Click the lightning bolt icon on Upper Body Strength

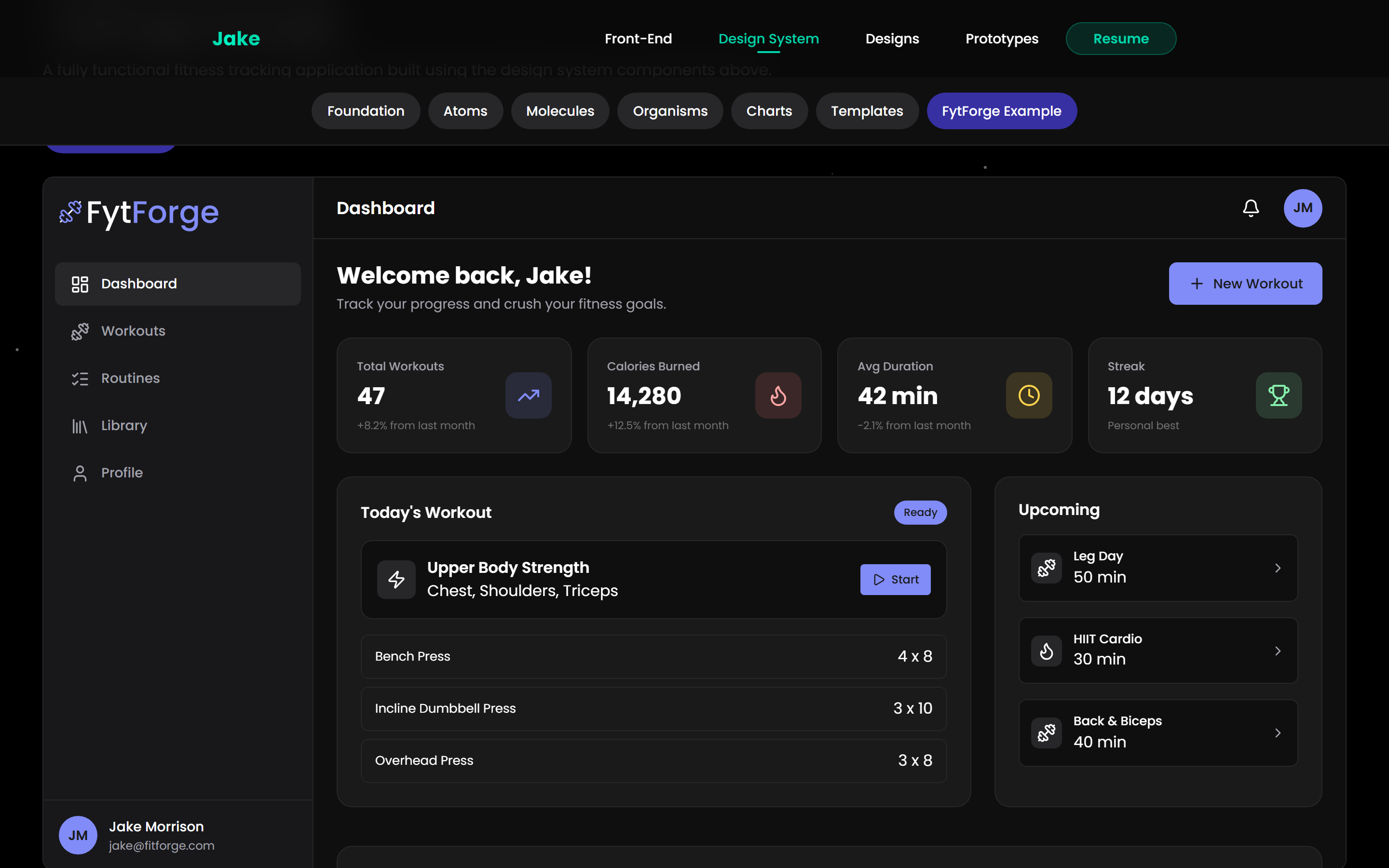click(x=396, y=579)
